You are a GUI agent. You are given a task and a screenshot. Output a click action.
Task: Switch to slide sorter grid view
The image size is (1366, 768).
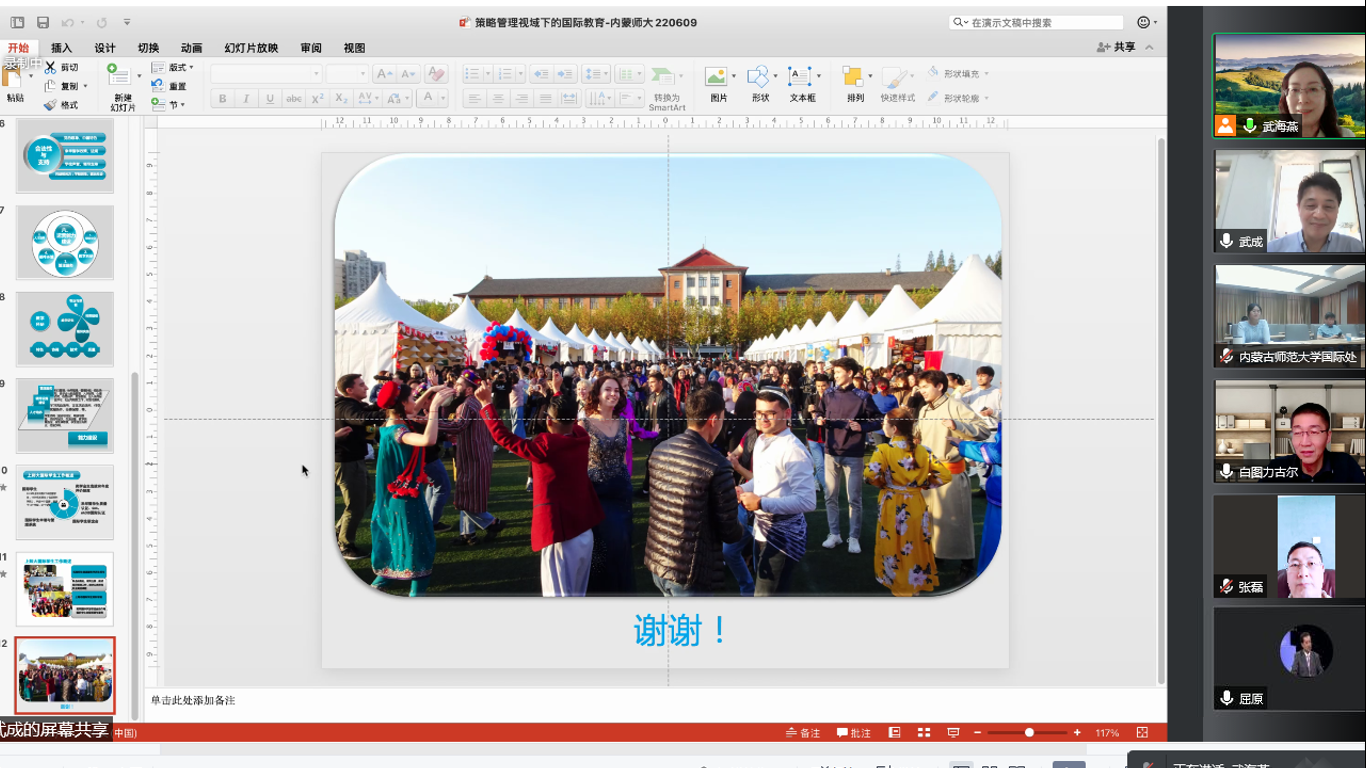[924, 733]
